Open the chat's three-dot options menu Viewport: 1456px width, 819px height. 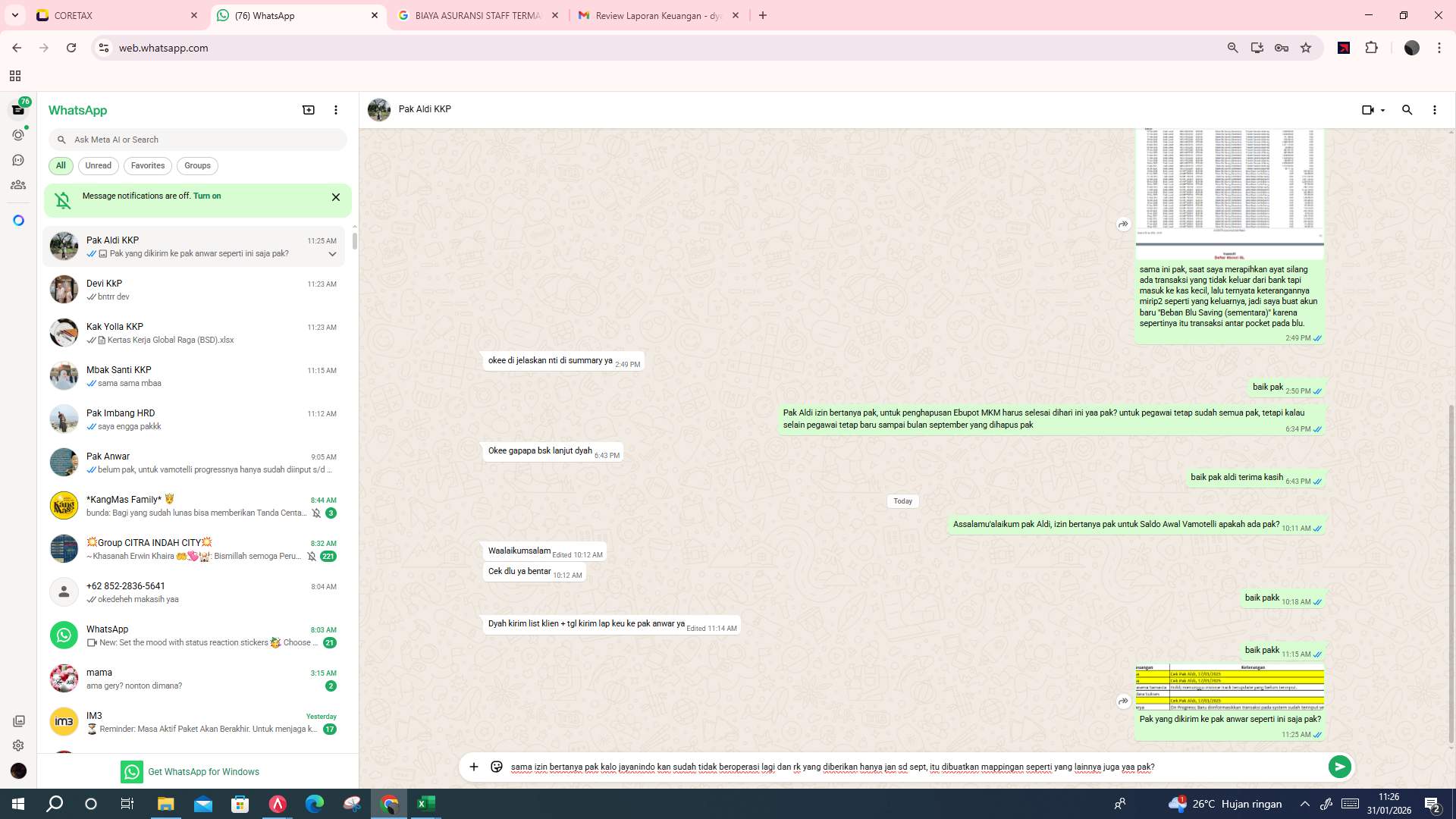click(1434, 110)
